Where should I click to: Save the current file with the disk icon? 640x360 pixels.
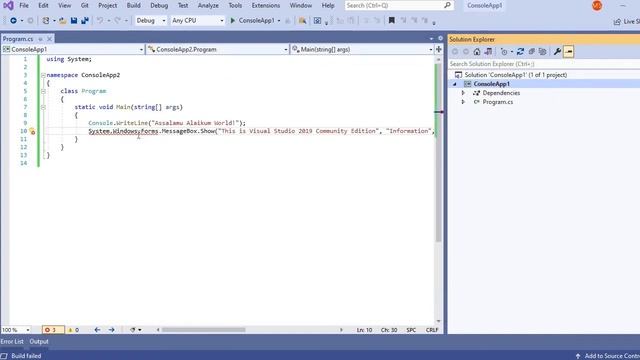74,20
